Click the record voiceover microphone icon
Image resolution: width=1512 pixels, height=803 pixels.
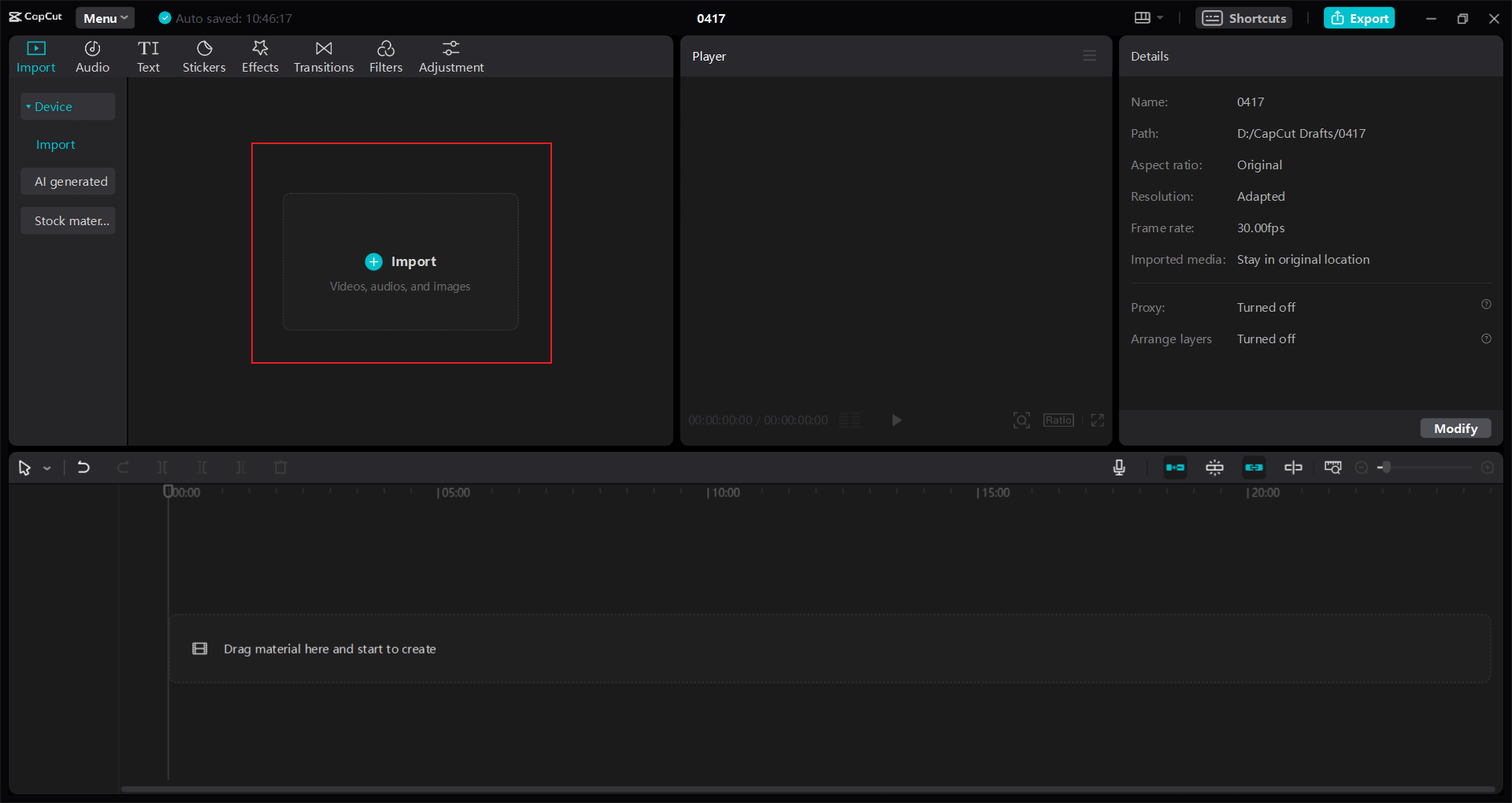pyautogui.click(x=1119, y=467)
